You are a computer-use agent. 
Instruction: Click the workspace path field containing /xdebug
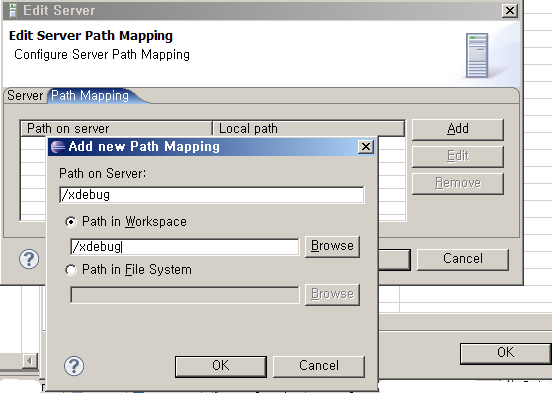pos(184,247)
